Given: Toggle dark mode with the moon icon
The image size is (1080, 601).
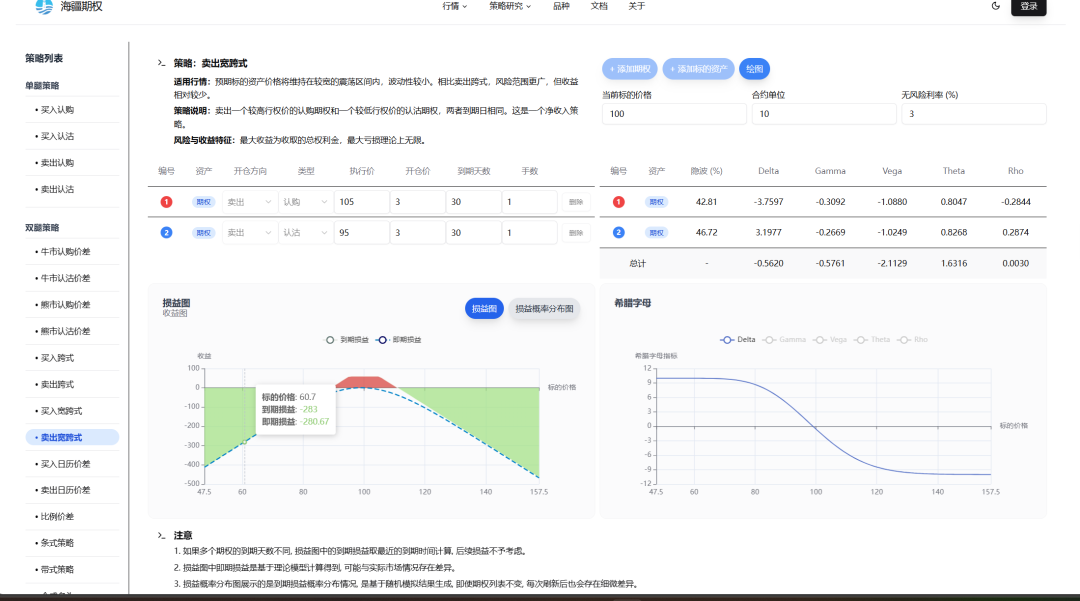Looking at the screenshot, I should point(995,6).
